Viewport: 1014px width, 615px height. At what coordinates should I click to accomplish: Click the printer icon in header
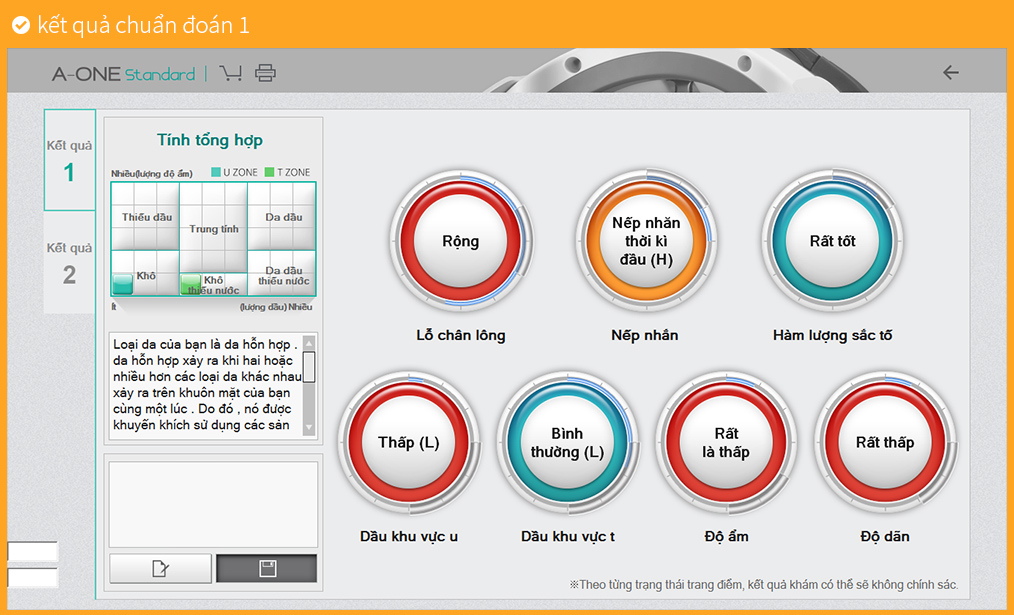pos(265,73)
